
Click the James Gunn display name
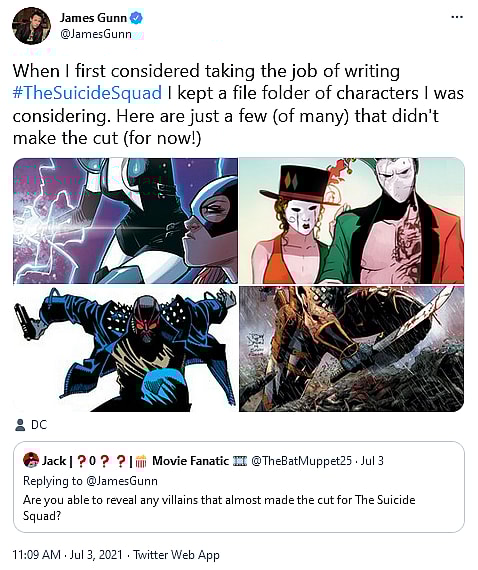[x=93, y=17]
